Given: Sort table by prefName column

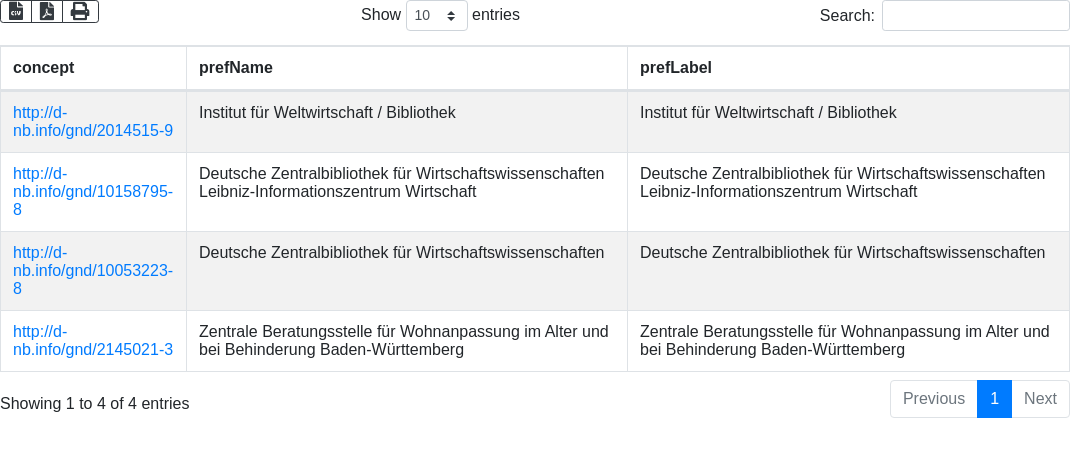Looking at the screenshot, I should coord(236,68).
